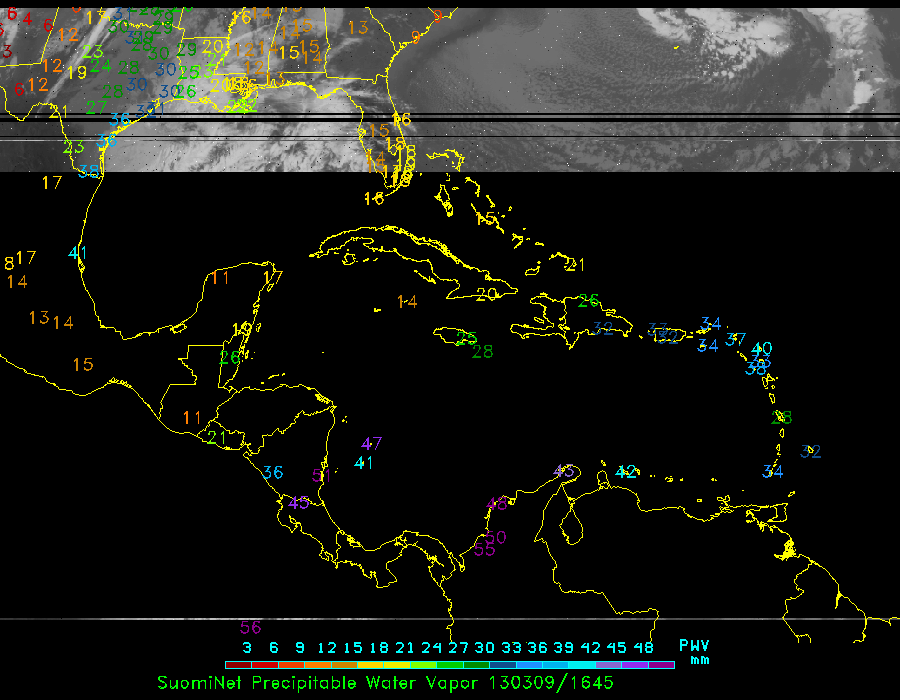This screenshot has height=700, width=900.
Task: Select the green 26 reading near Belize
Action: (x=230, y=357)
